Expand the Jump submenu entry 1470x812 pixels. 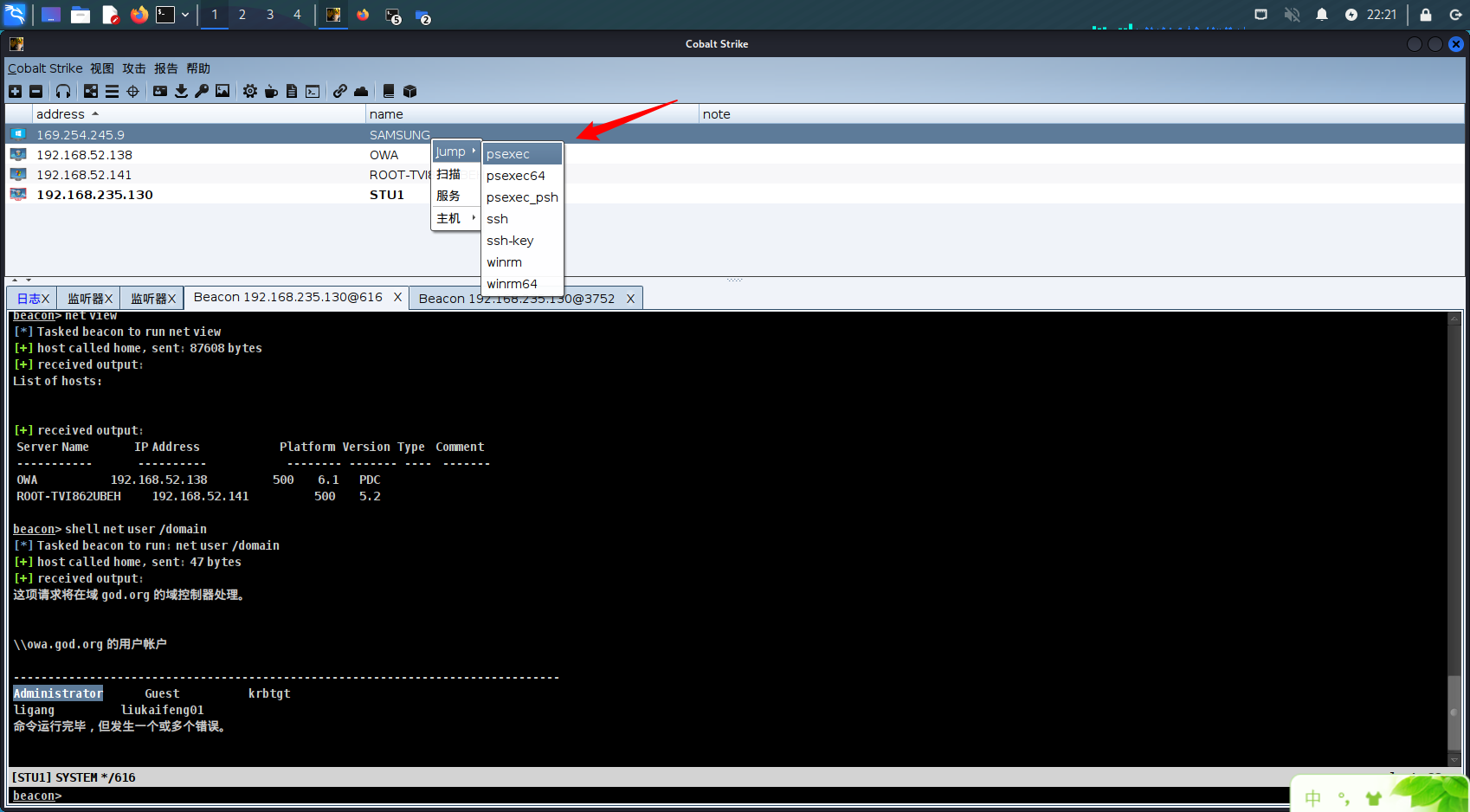tap(455, 151)
